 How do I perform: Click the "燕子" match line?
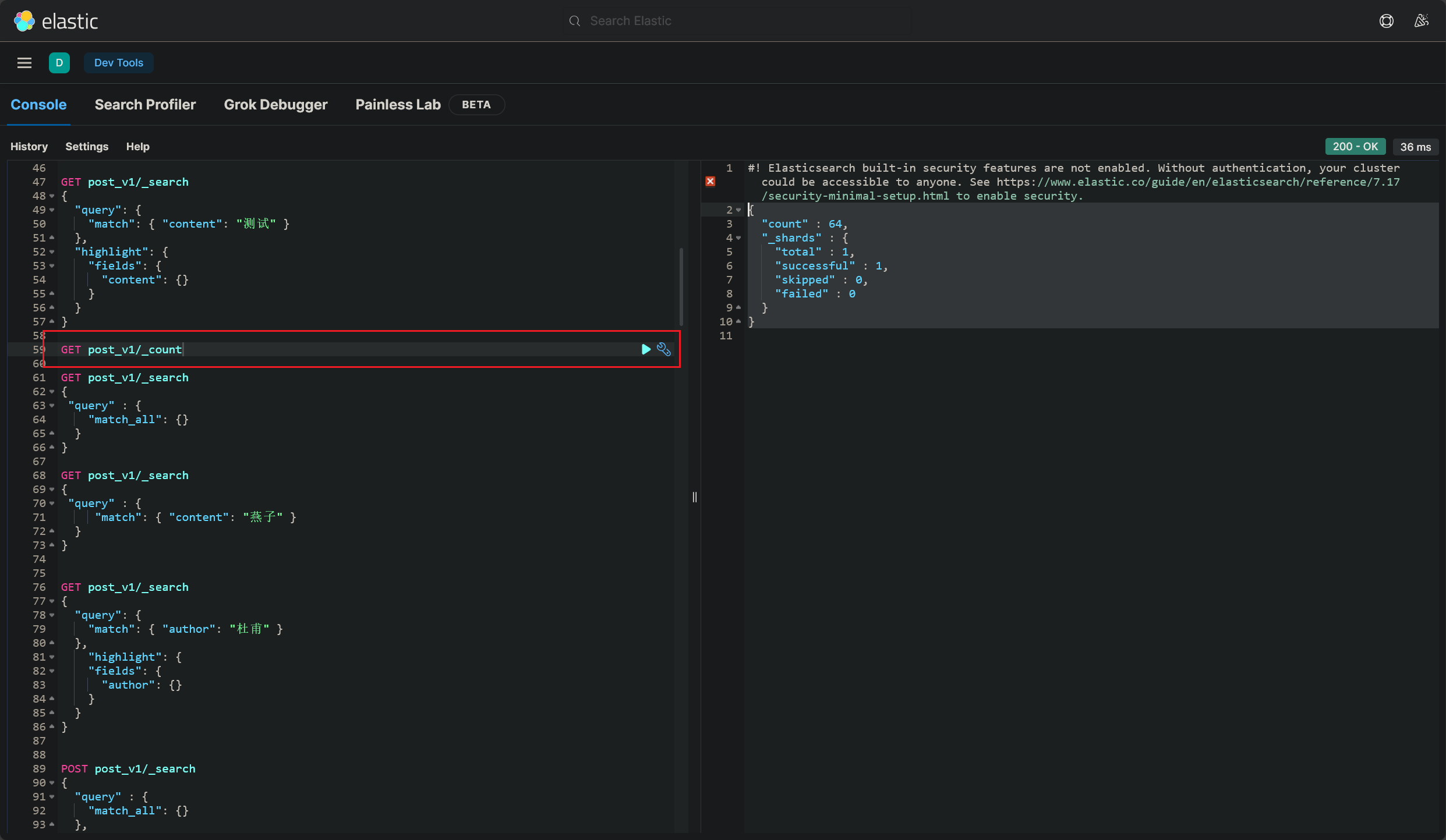[x=196, y=518]
